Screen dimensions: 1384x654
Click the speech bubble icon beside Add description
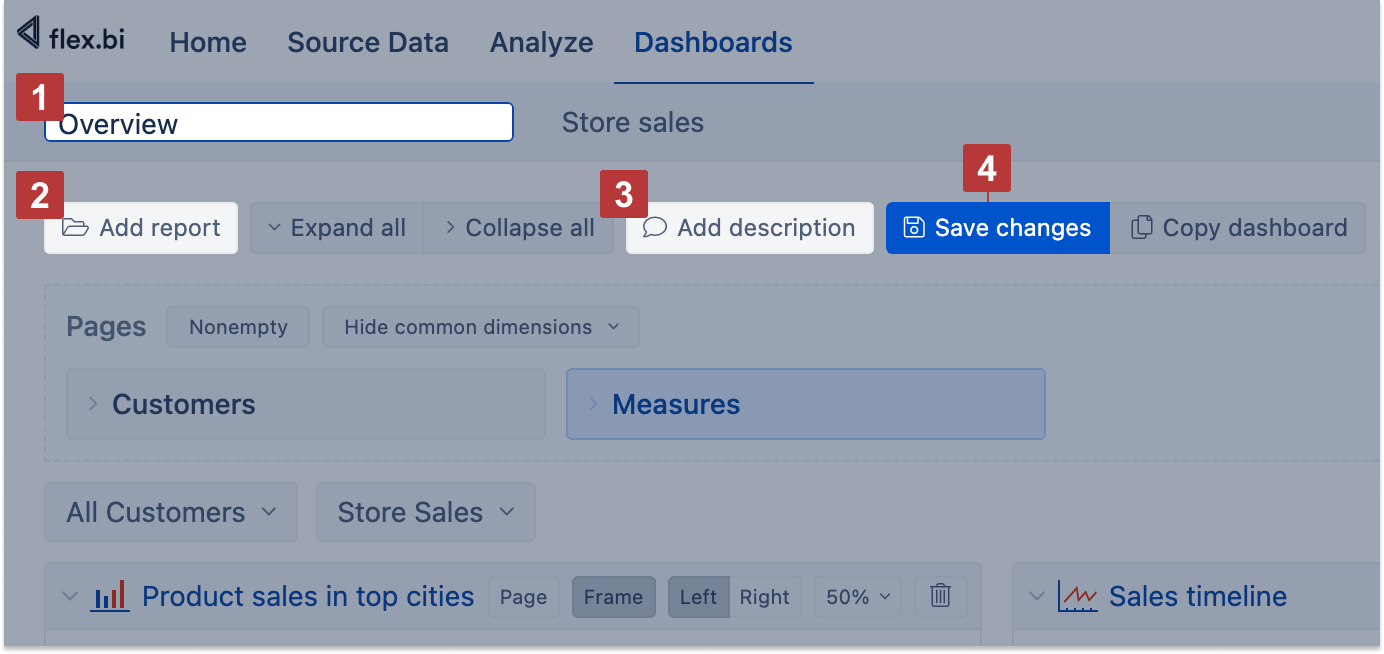(x=655, y=228)
